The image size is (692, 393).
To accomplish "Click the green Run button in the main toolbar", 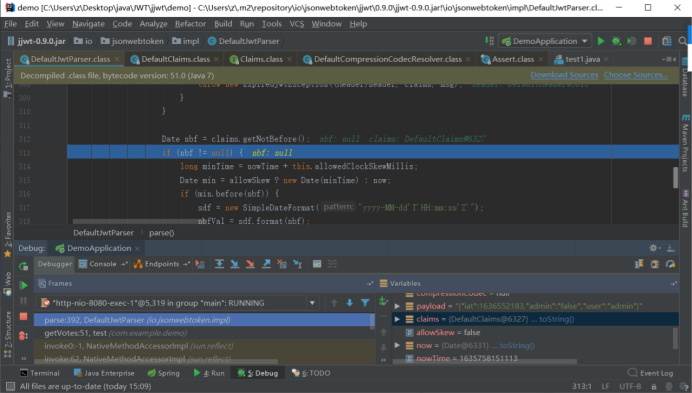I will [x=601, y=41].
